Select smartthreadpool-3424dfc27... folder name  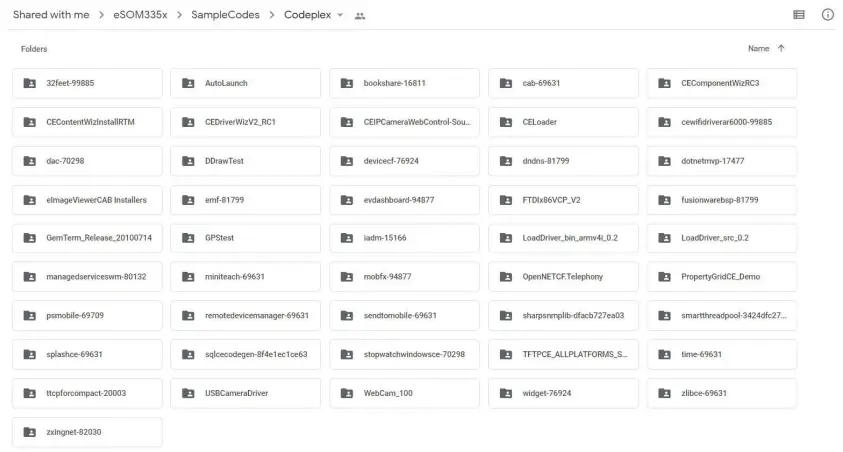coord(733,315)
